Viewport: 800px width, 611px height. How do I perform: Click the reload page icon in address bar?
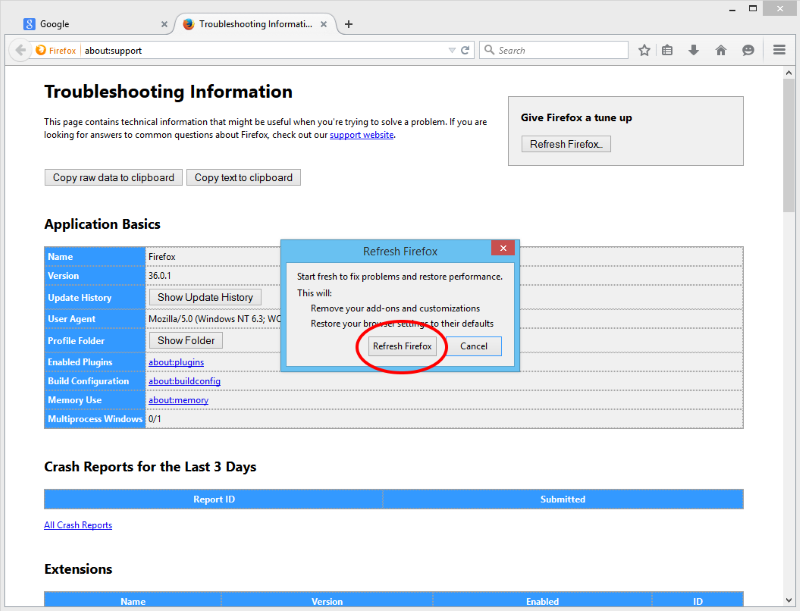point(465,50)
